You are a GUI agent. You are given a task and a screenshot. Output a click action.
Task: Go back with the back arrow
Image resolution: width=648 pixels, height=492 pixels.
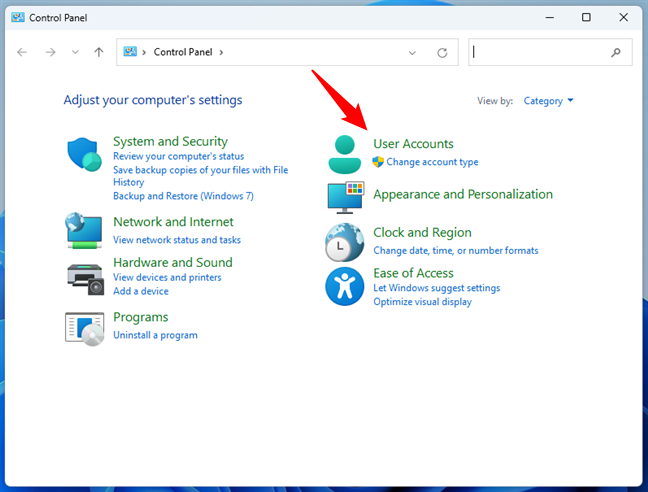tap(22, 52)
